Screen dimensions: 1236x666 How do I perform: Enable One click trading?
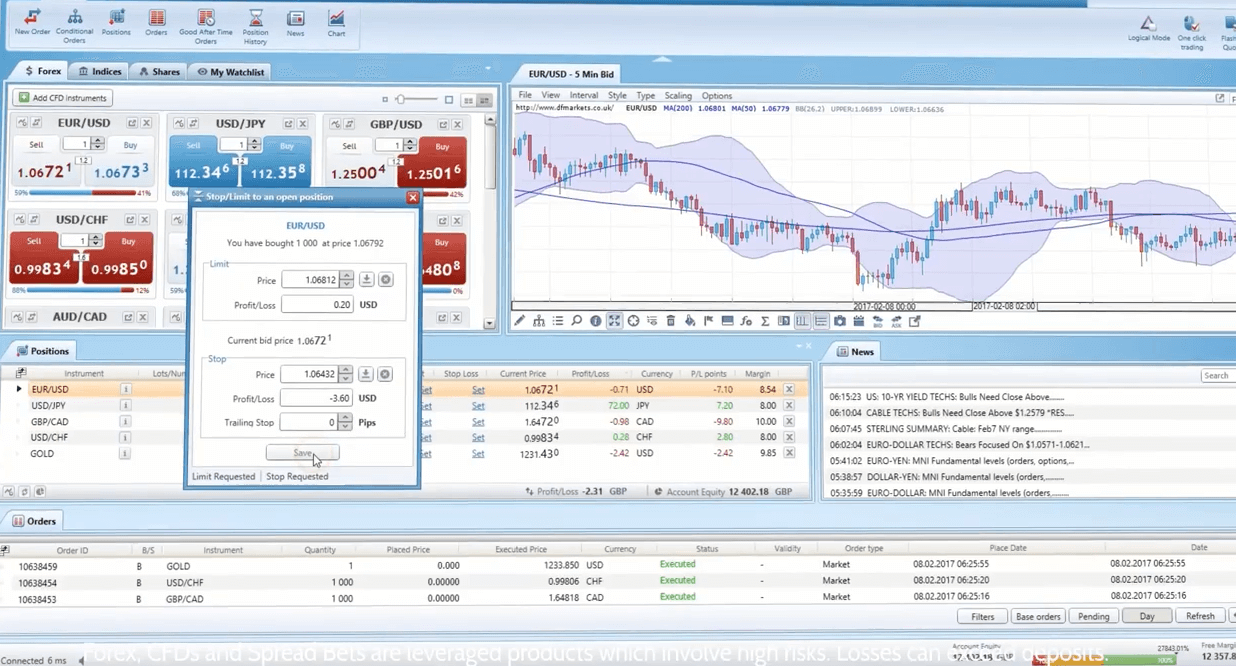click(x=1192, y=25)
